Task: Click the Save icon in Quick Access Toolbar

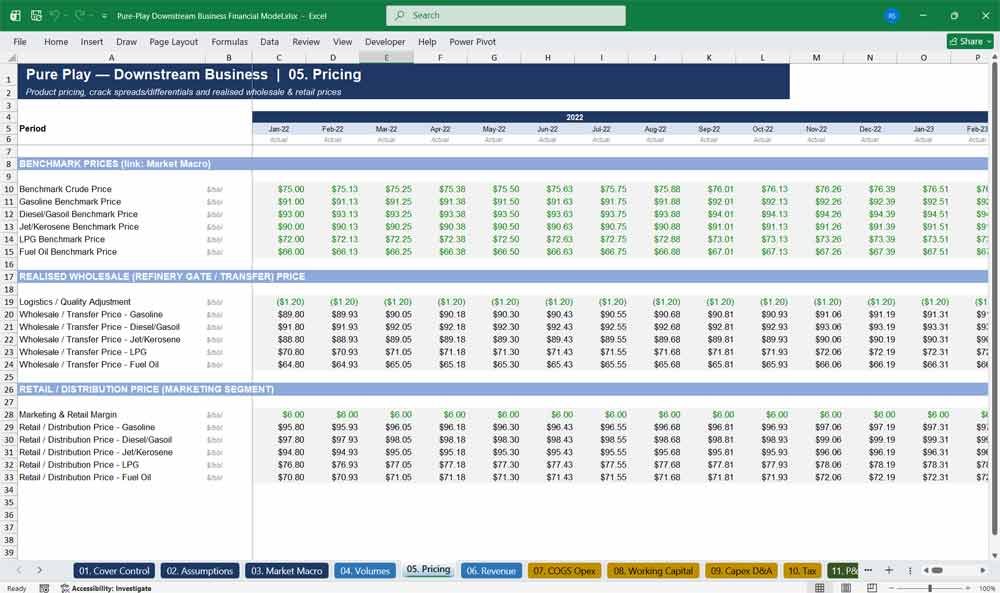Action: (x=36, y=15)
